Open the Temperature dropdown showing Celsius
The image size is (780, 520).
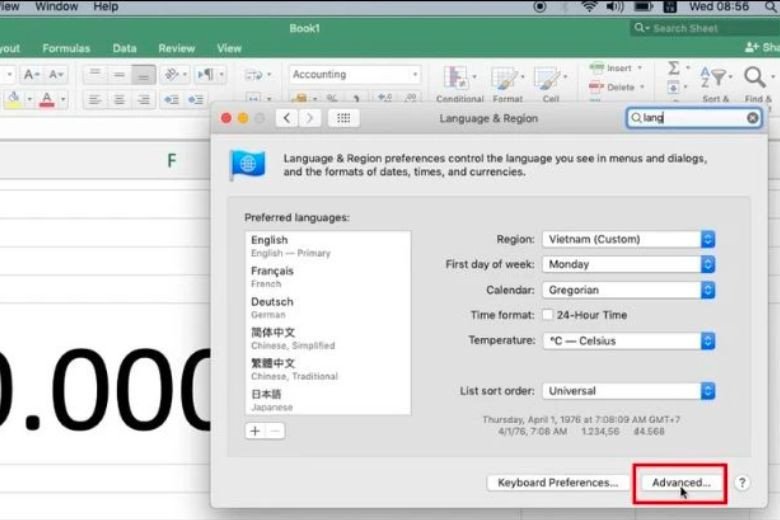[629, 341]
